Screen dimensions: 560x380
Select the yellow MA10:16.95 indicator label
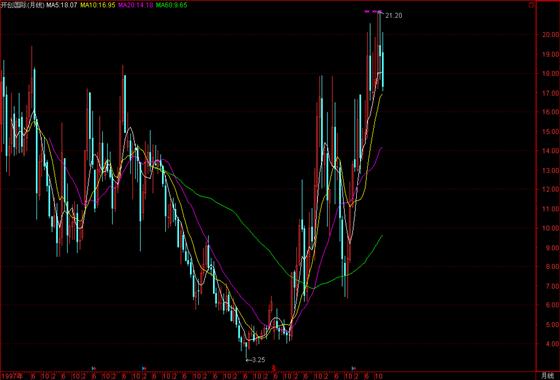pos(98,5)
